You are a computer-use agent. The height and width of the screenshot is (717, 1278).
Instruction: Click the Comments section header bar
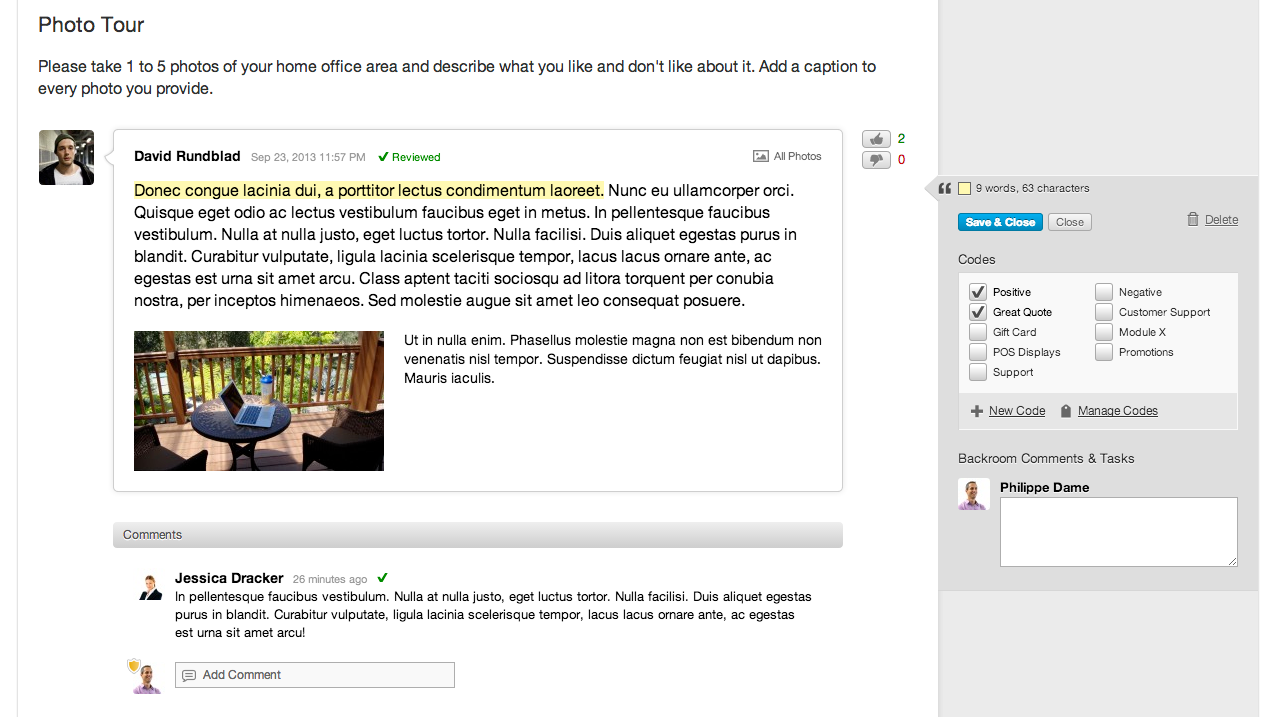(x=478, y=535)
